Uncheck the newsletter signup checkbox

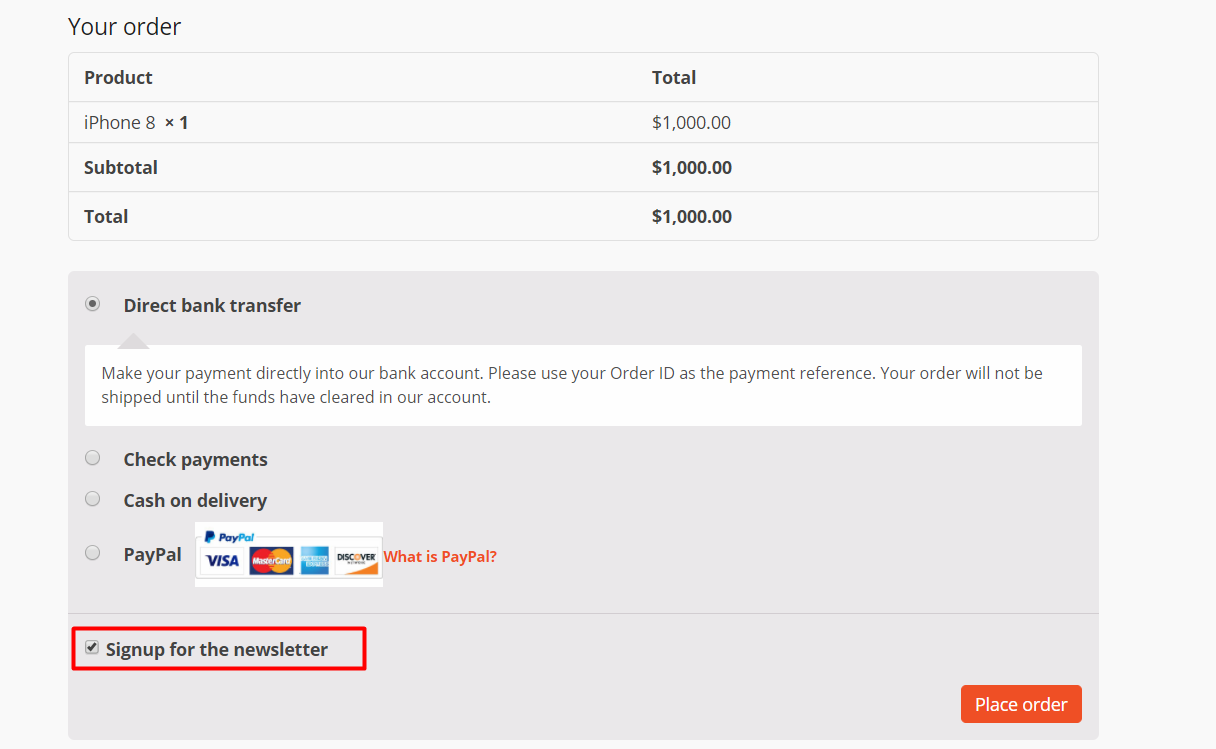[x=92, y=648]
